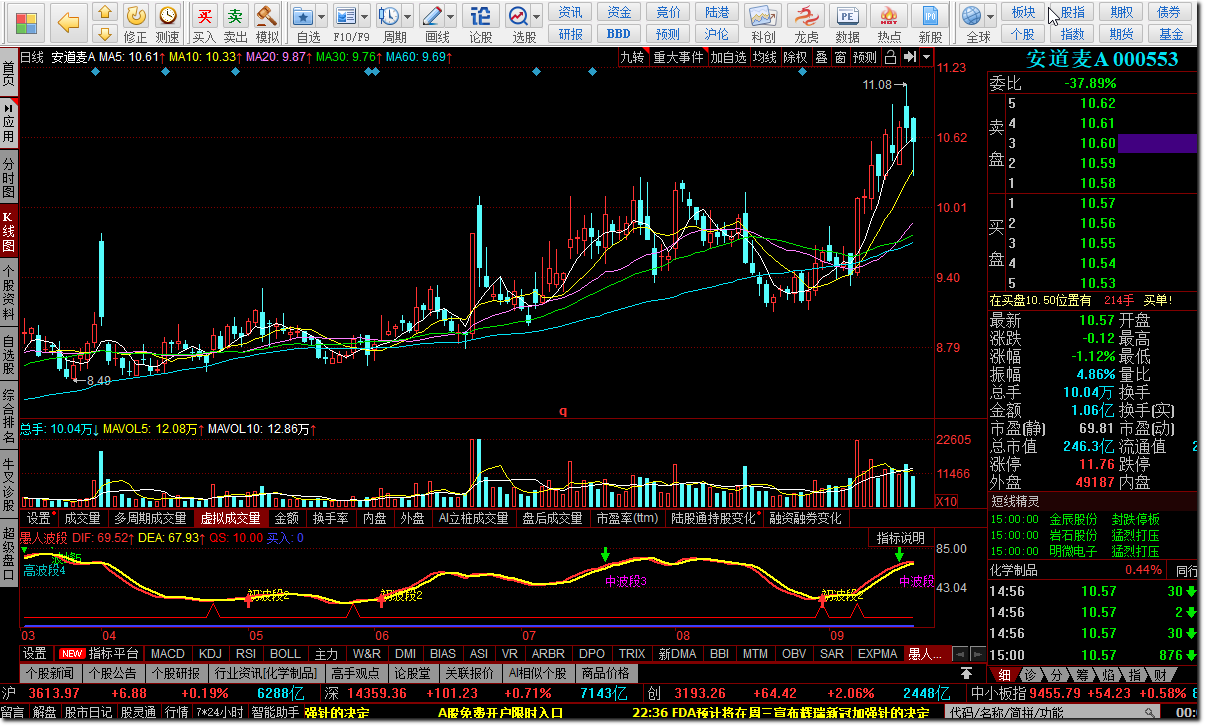
Task: Open the 修正 correction icon
Action: coord(136,16)
